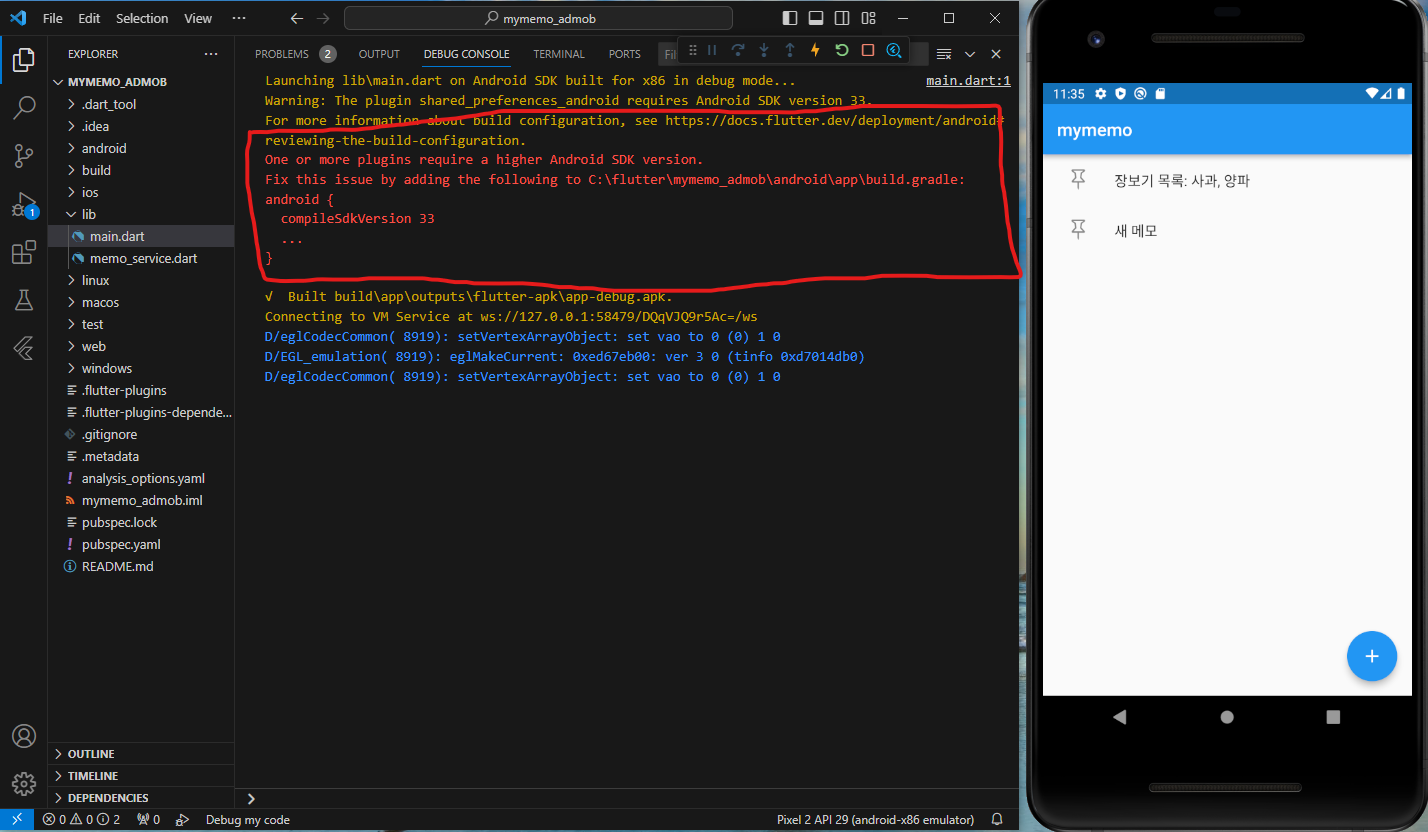The image size is (1428, 832).
Task: Collapse the MYMEMO_ADMOB root folder
Action: tap(141, 82)
